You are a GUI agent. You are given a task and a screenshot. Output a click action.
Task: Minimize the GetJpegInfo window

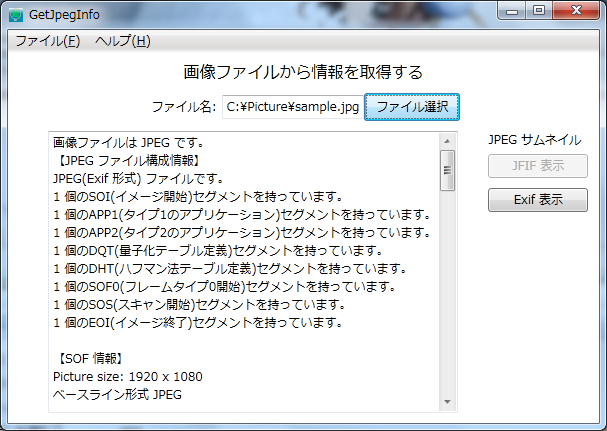coord(512,10)
